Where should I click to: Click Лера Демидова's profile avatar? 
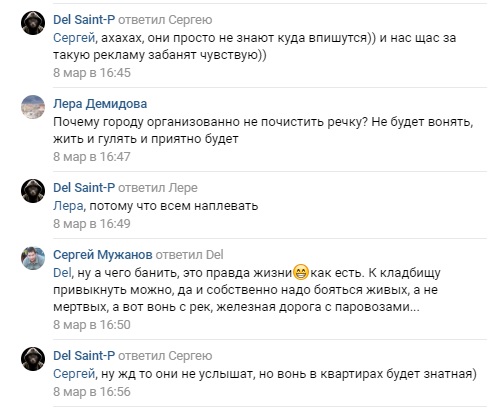[33, 107]
